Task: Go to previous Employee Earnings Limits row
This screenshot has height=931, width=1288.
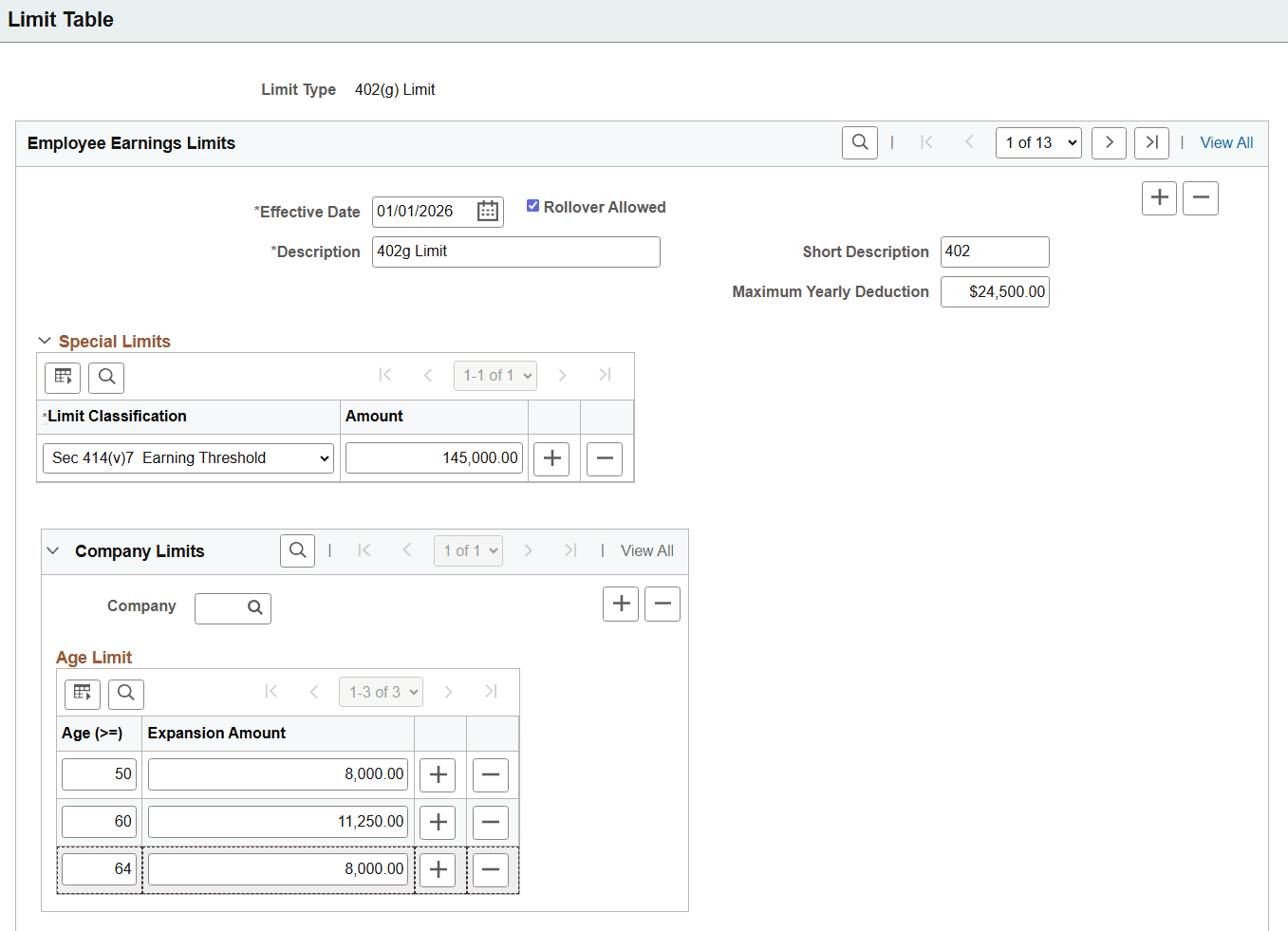Action: tap(969, 142)
